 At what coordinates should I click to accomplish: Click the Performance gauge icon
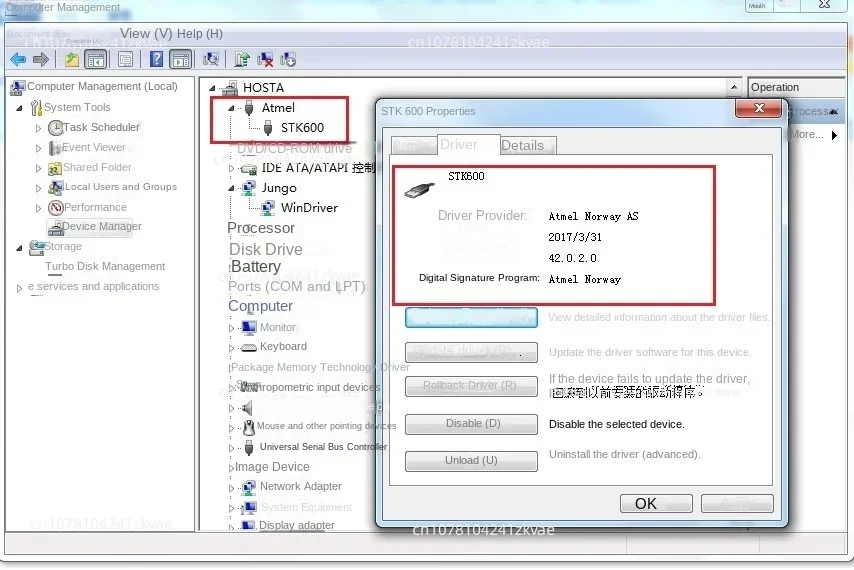tap(56, 207)
